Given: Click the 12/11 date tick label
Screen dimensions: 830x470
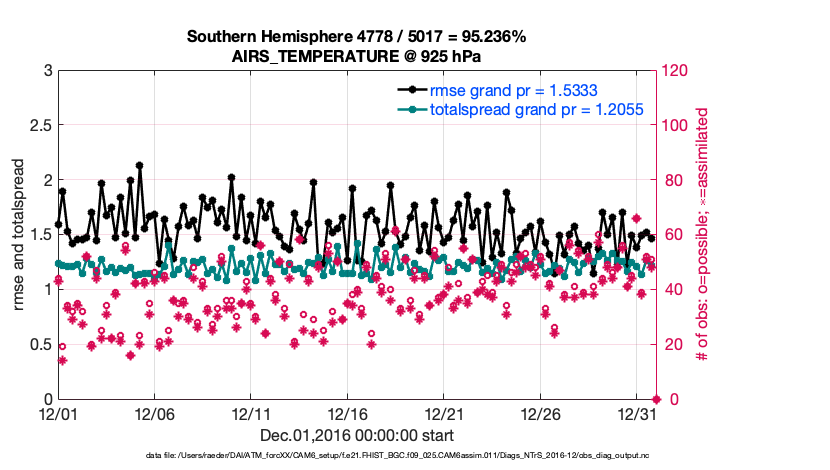Looking at the screenshot, I should (251, 413).
